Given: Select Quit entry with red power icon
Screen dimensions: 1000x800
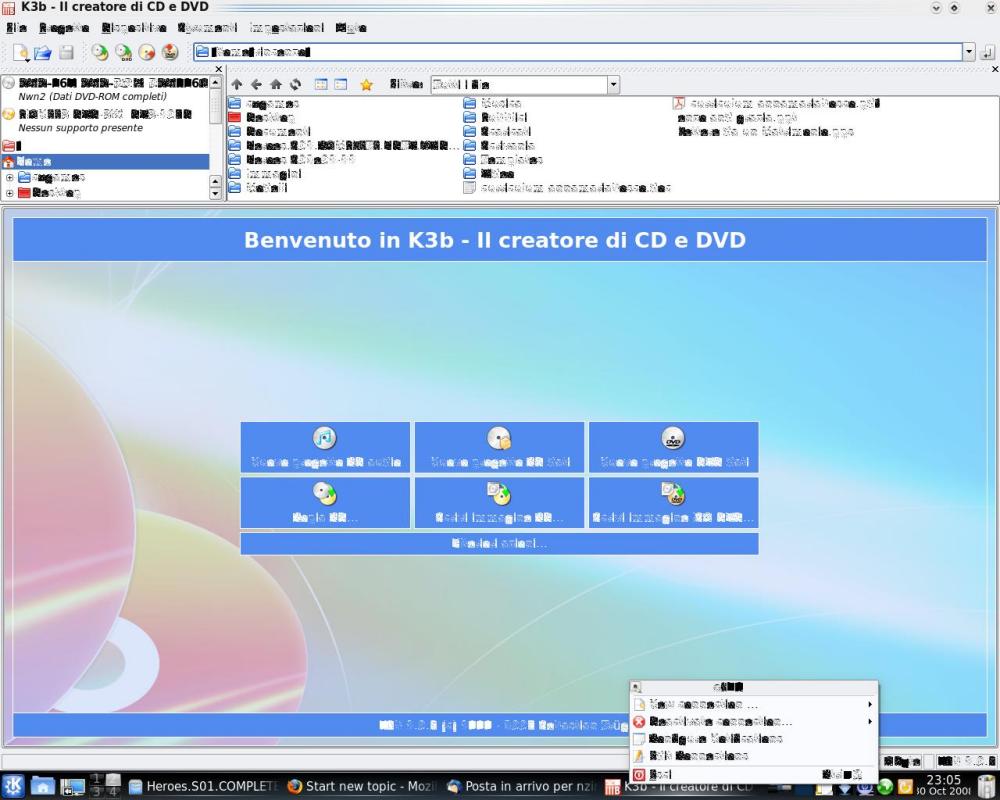Looking at the screenshot, I should [660, 774].
